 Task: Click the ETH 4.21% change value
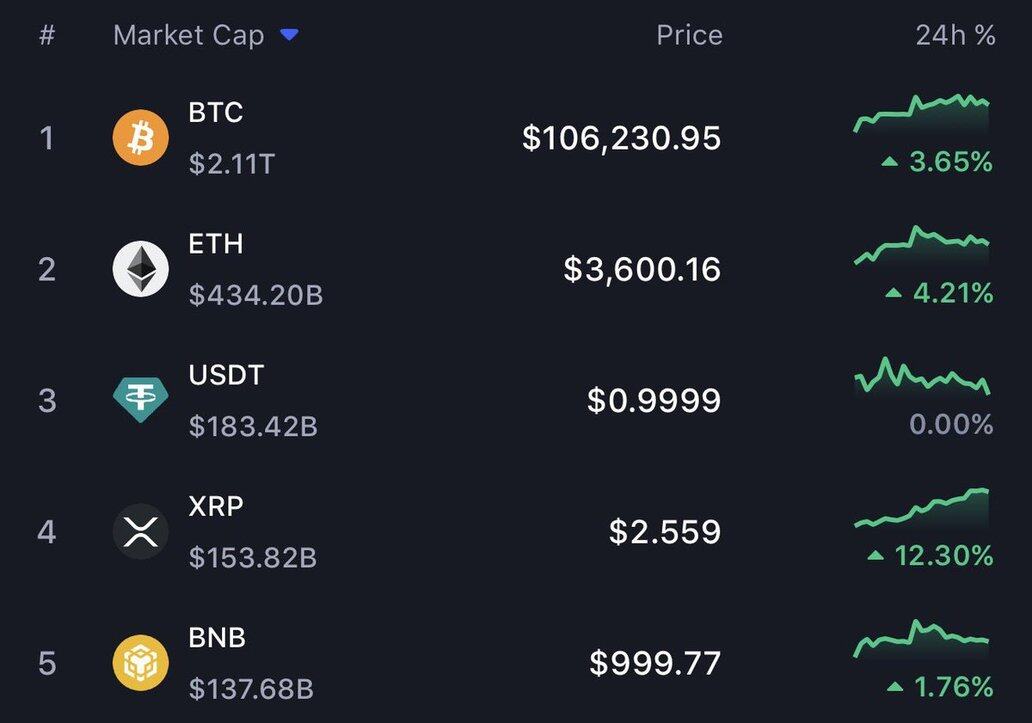tap(952, 293)
